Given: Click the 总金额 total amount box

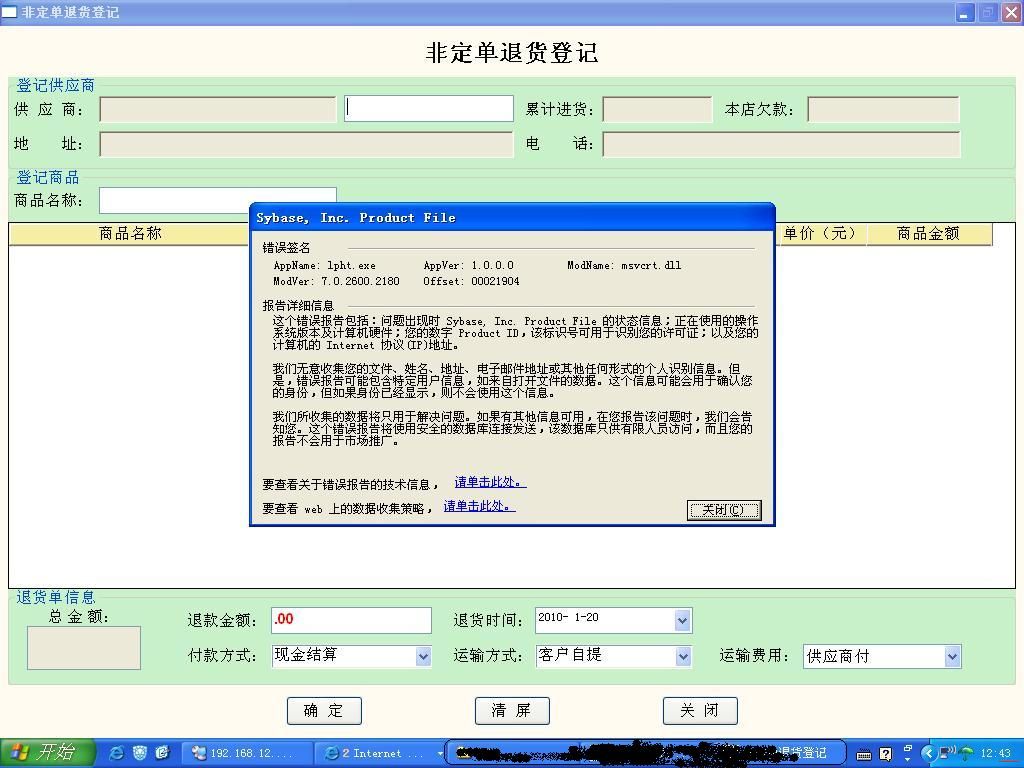Looking at the screenshot, I should click(x=84, y=648).
